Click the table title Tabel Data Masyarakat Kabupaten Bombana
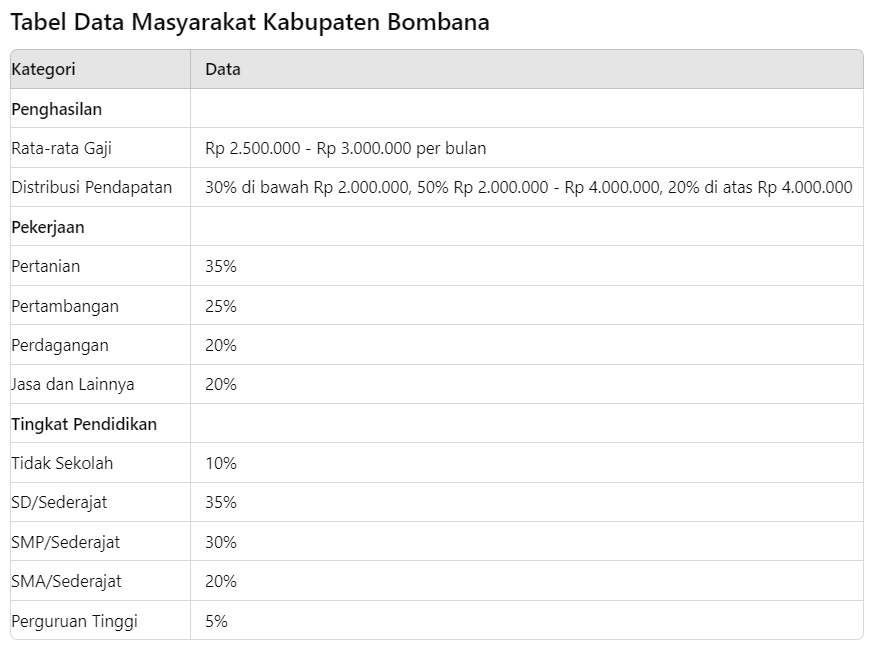Viewport: 880px width, 649px height. tap(250, 22)
